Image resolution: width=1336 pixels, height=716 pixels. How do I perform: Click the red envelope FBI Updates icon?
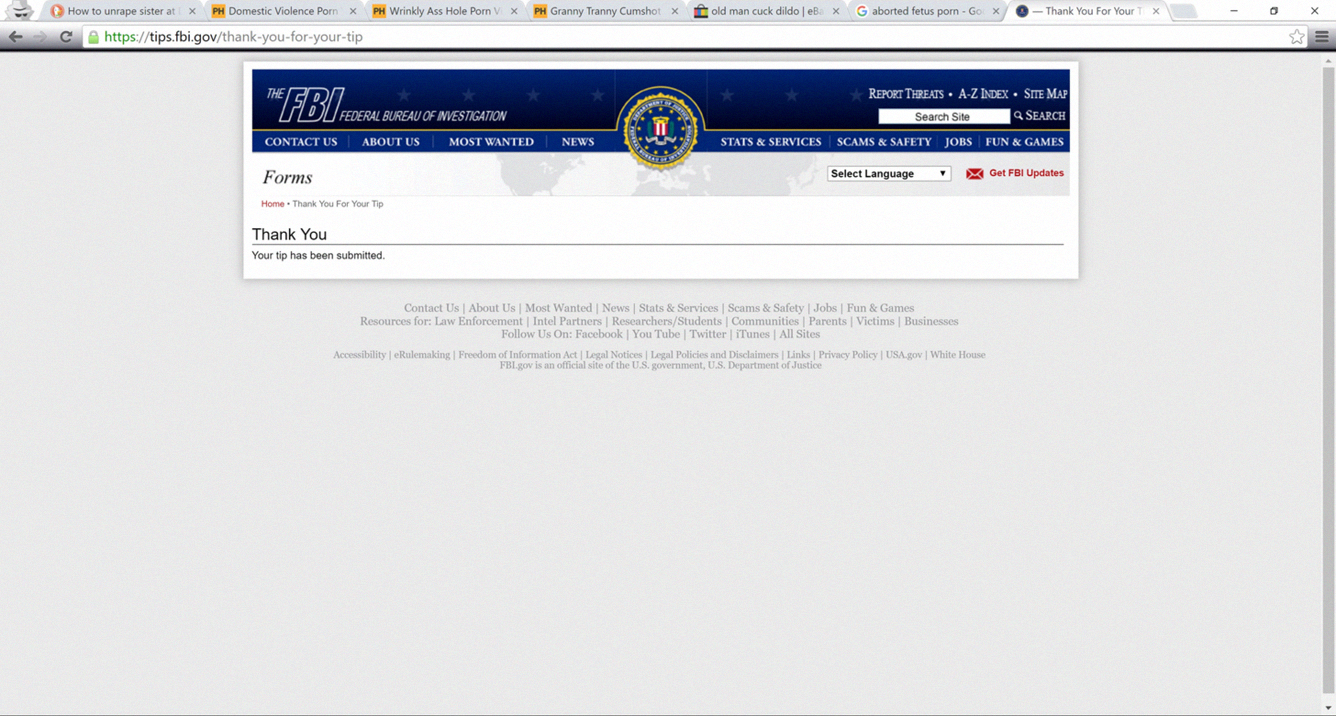tap(974, 174)
